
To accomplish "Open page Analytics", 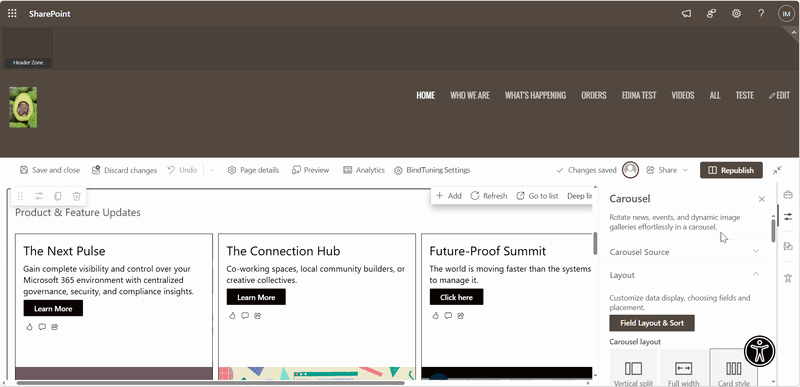I will point(364,170).
